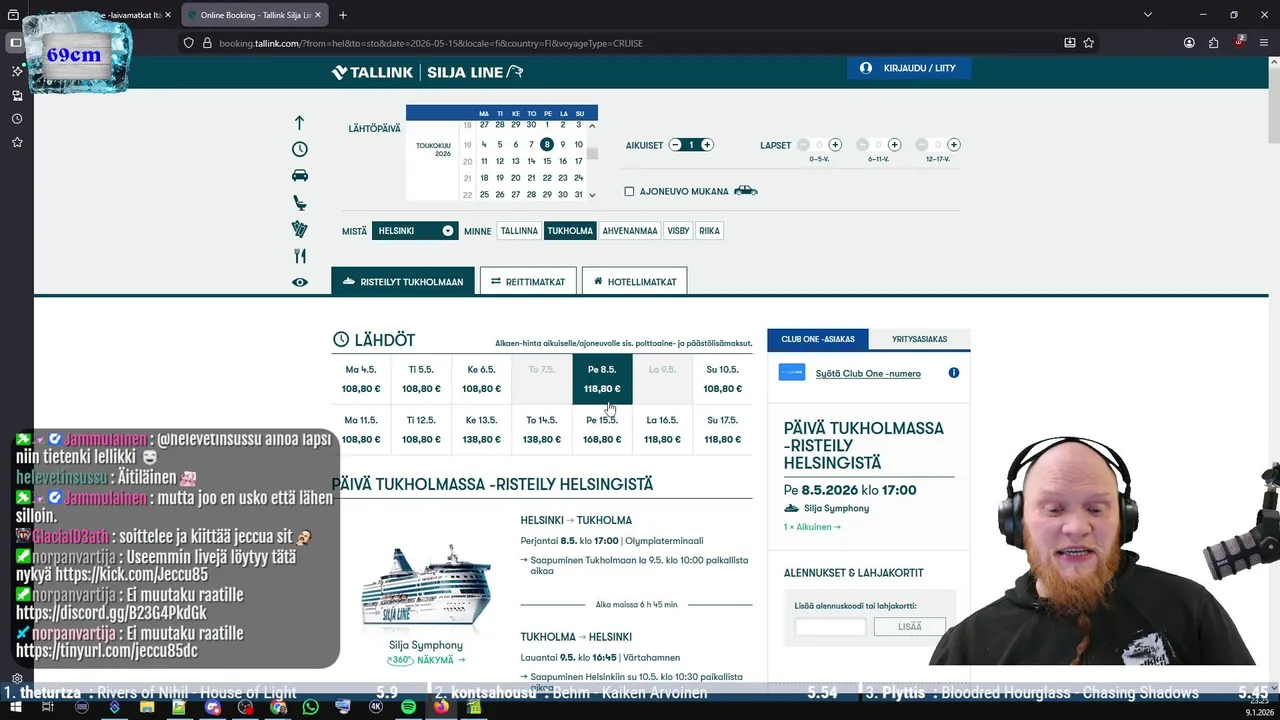
Task: Switch to Risteilyt Tukholmaan tab
Action: tap(403, 281)
